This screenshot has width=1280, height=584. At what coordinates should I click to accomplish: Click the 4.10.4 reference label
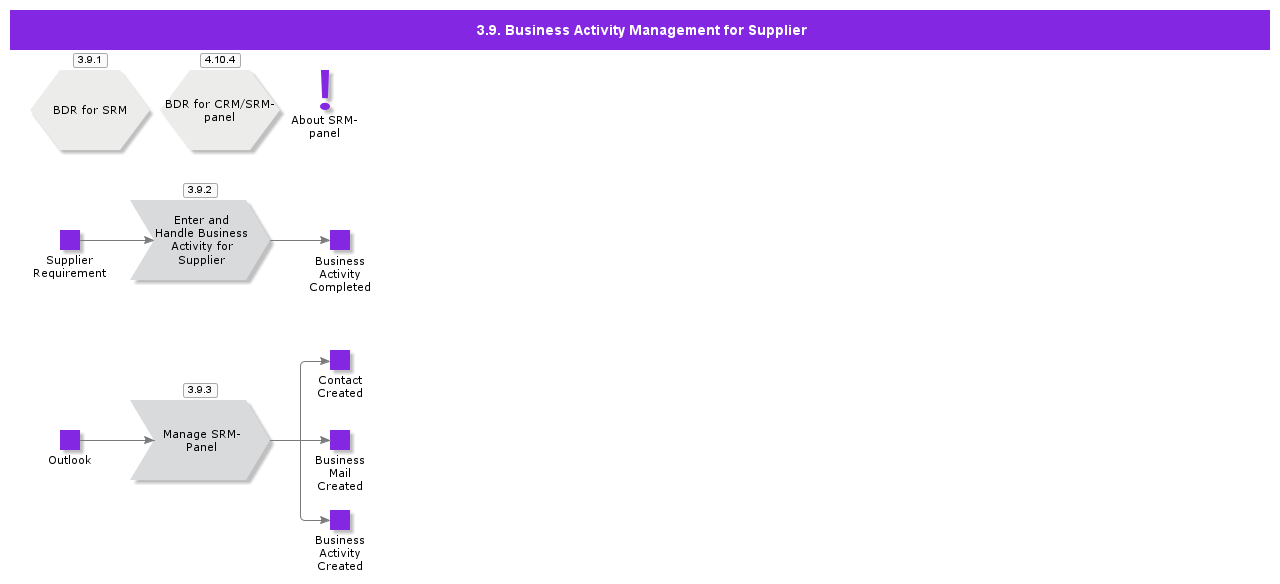(219, 60)
